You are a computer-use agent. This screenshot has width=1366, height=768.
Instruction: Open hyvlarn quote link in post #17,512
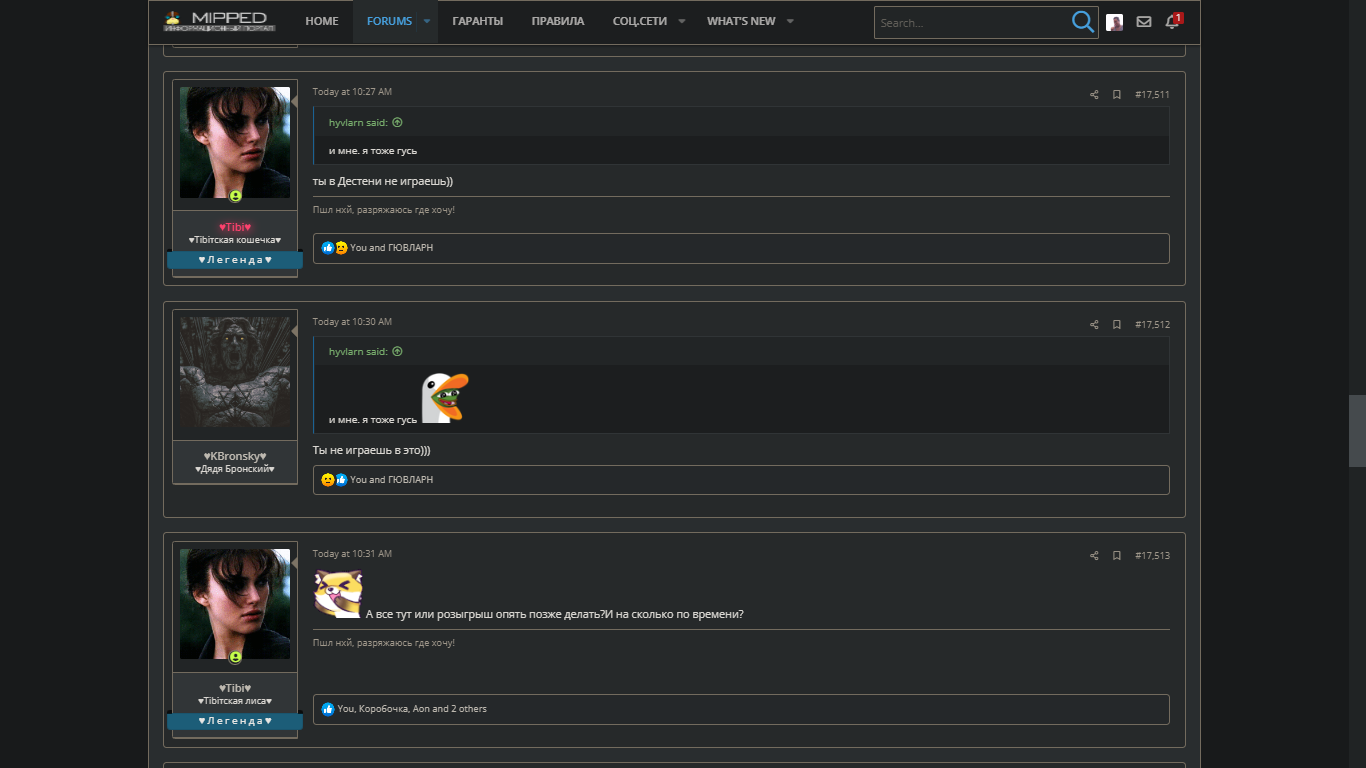(x=358, y=352)
